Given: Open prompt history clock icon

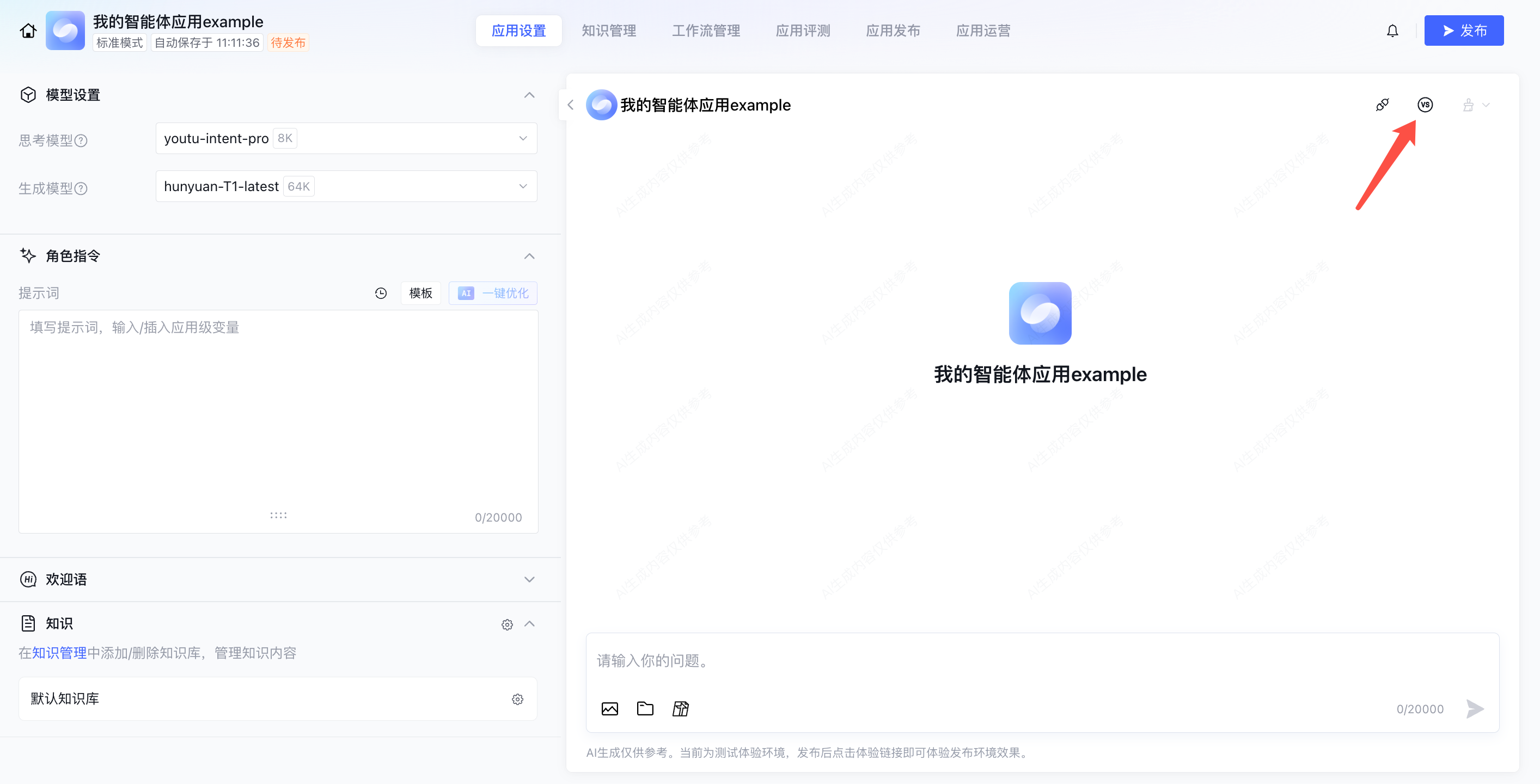Looking at the screenshot, I should 381,293.
